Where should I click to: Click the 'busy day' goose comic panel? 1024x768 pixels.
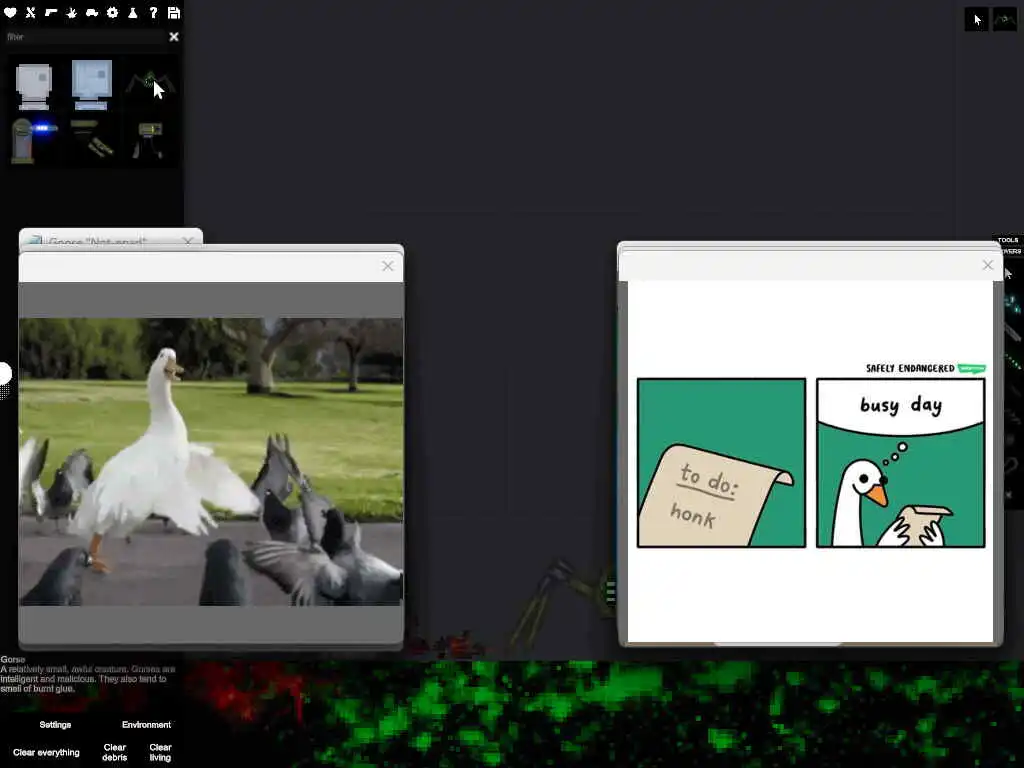[x=901, y=462]
